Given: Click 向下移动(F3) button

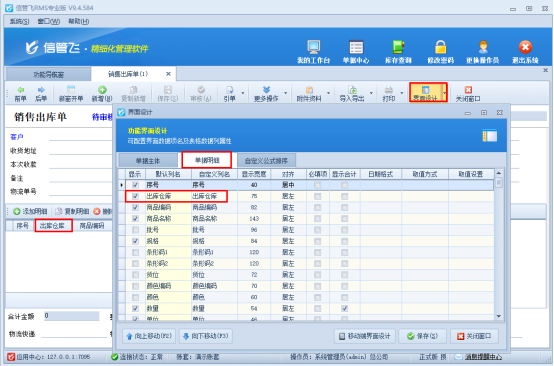Looking at the screenshot, I should [206, 336].
